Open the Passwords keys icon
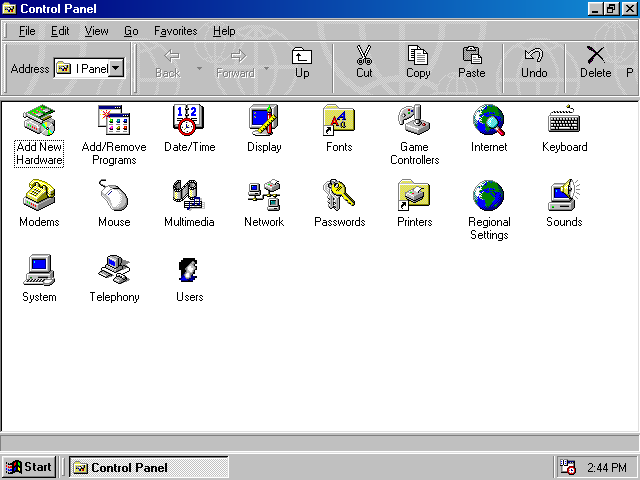The height and width of the screenshot is (480, 640). pyautogui.click(x=339, y=196)
